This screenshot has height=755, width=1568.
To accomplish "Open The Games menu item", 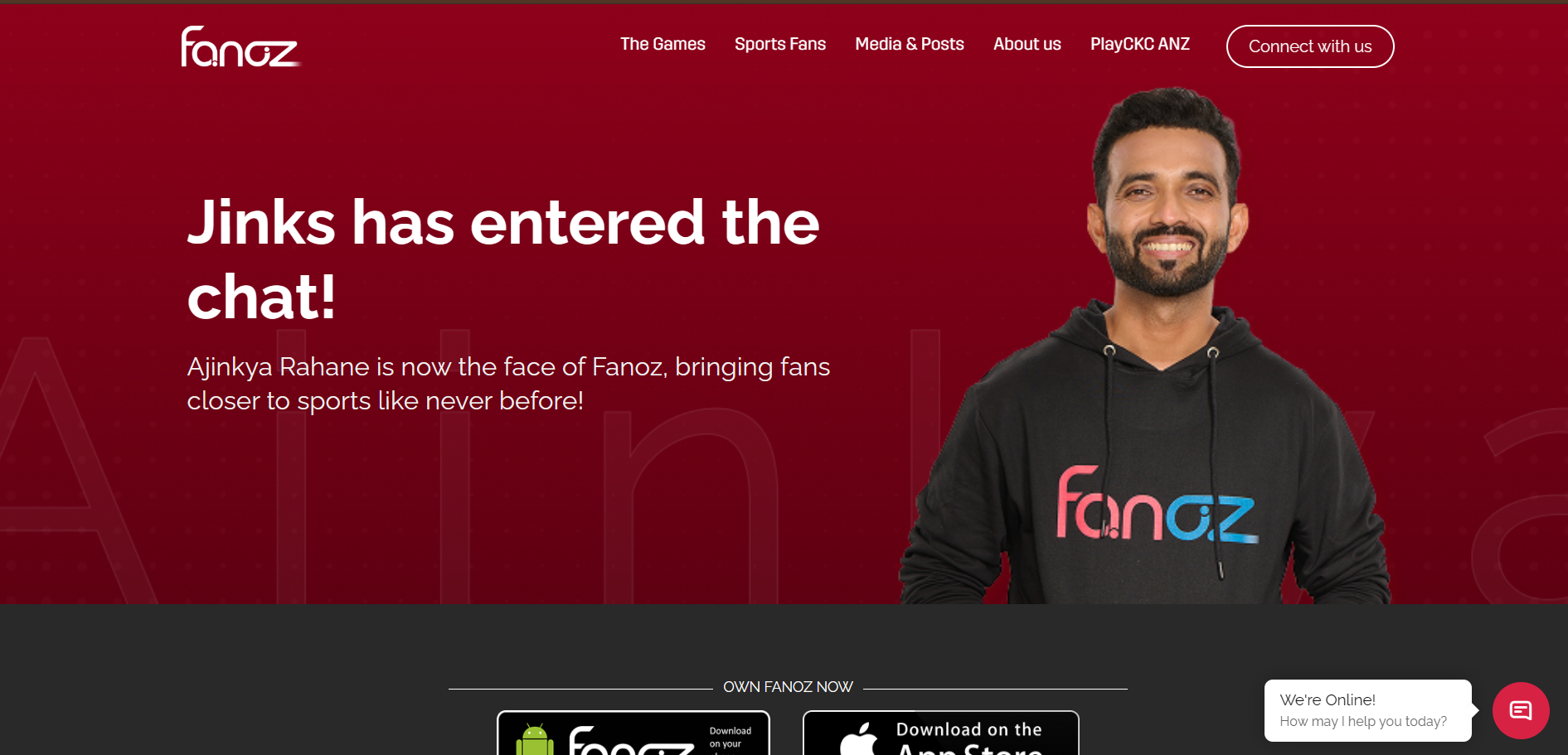I will coord(663,44).
